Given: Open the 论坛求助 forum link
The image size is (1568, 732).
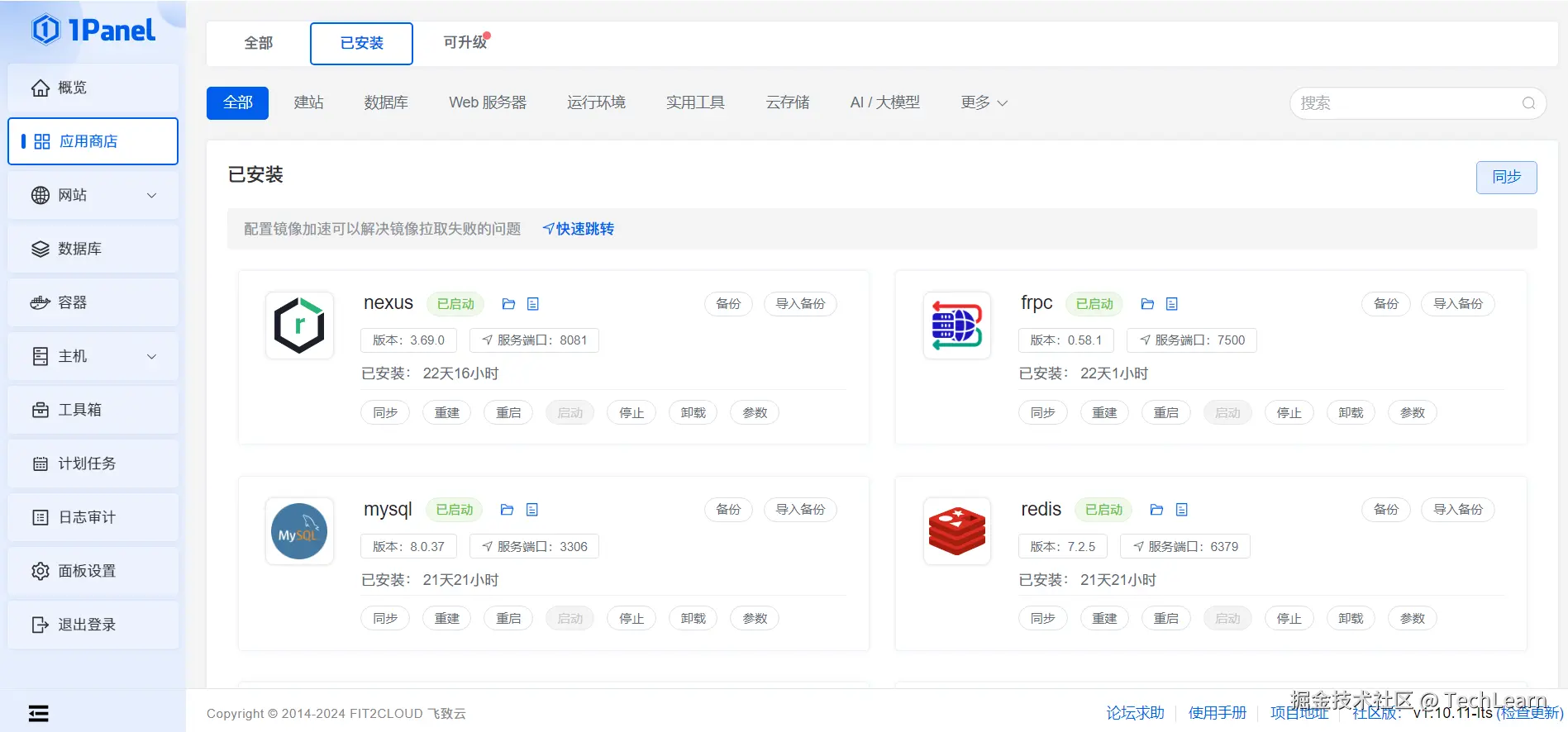Looking at the screenshot, I should [x=1135, y=713].
